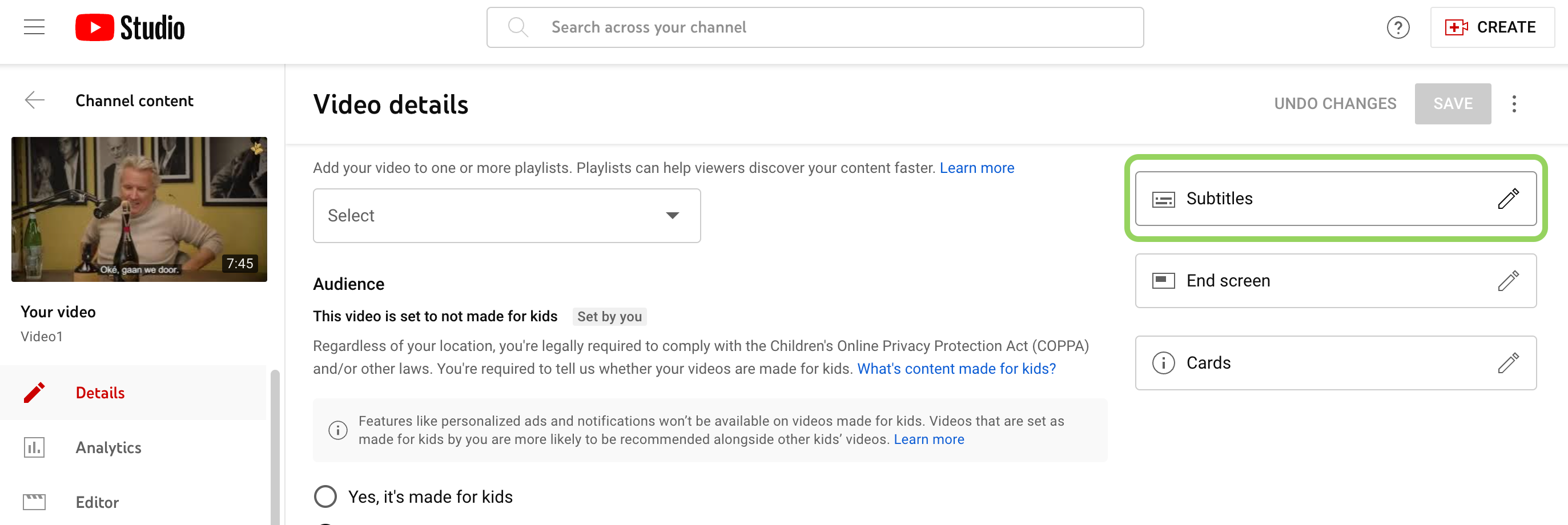This screenshot has height=525, width=1568.
Task: Open Details in the sidebar
Action: pyautogui.click(x=133, y=393)
